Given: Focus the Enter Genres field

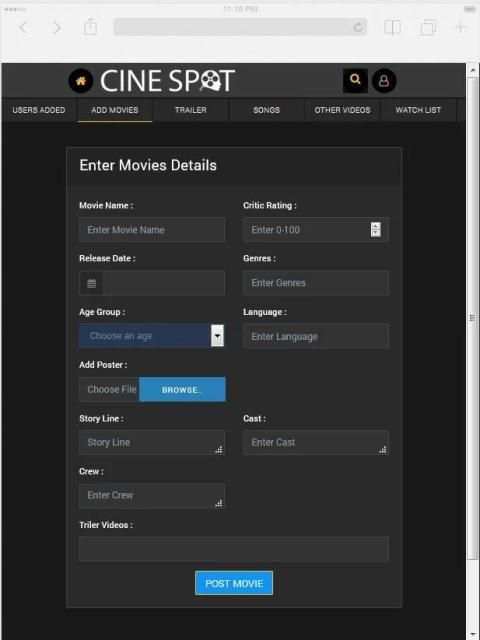Looking at the screenshot, I should point(316,283).
